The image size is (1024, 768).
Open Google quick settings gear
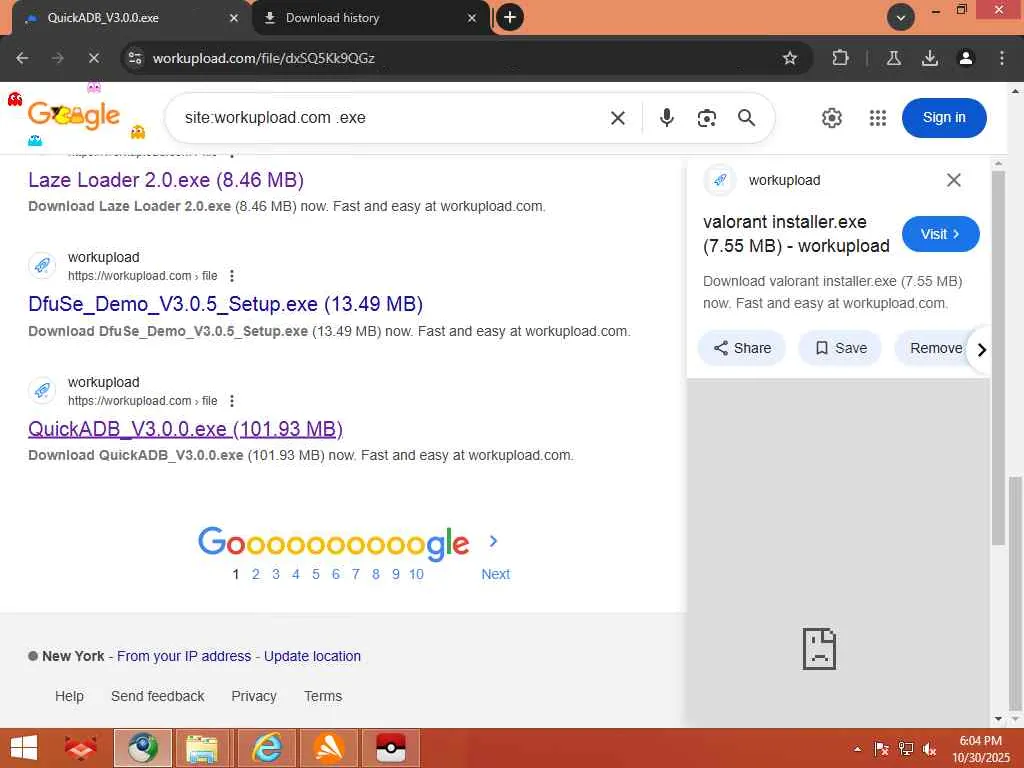831,118
